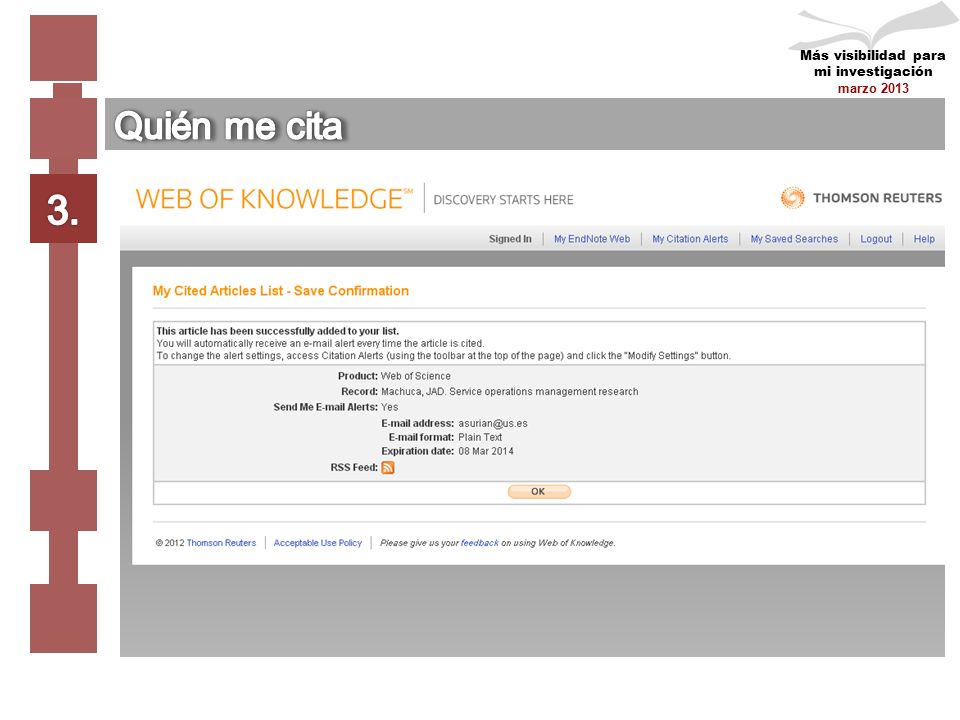The height and width of the screenshot is (720, 960).
Task: Open My EndNote Web link
Action: point(592,239)
